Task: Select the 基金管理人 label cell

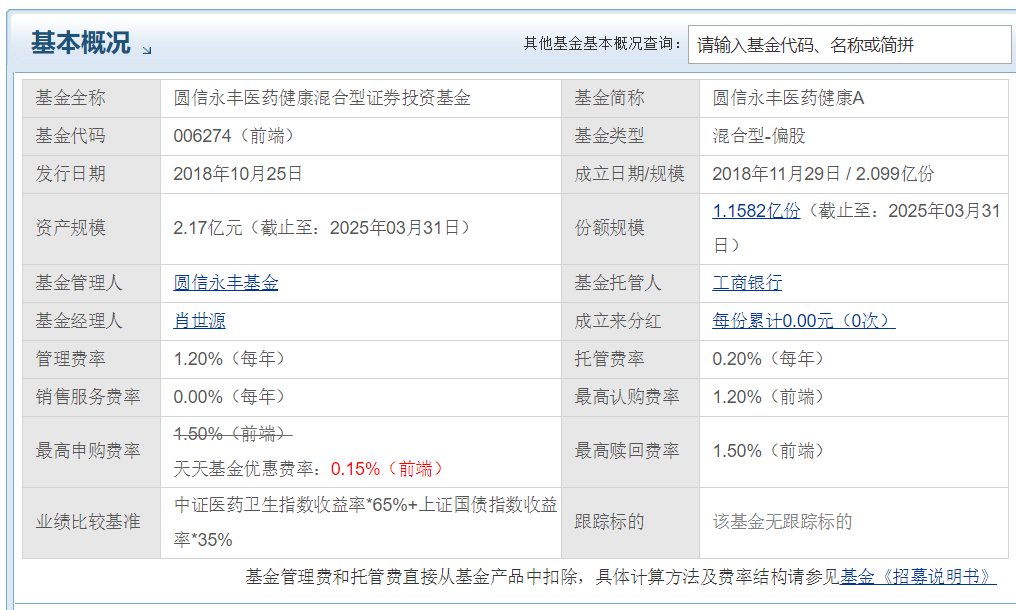Action: click(91, 283)
